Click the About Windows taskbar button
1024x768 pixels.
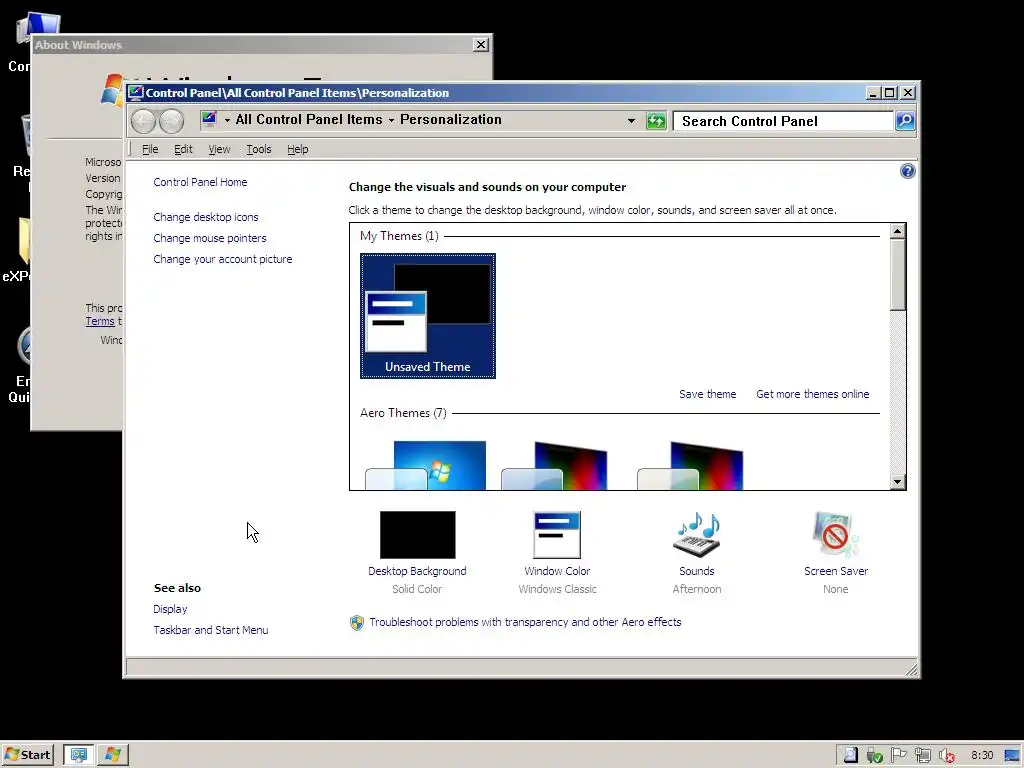113,755
